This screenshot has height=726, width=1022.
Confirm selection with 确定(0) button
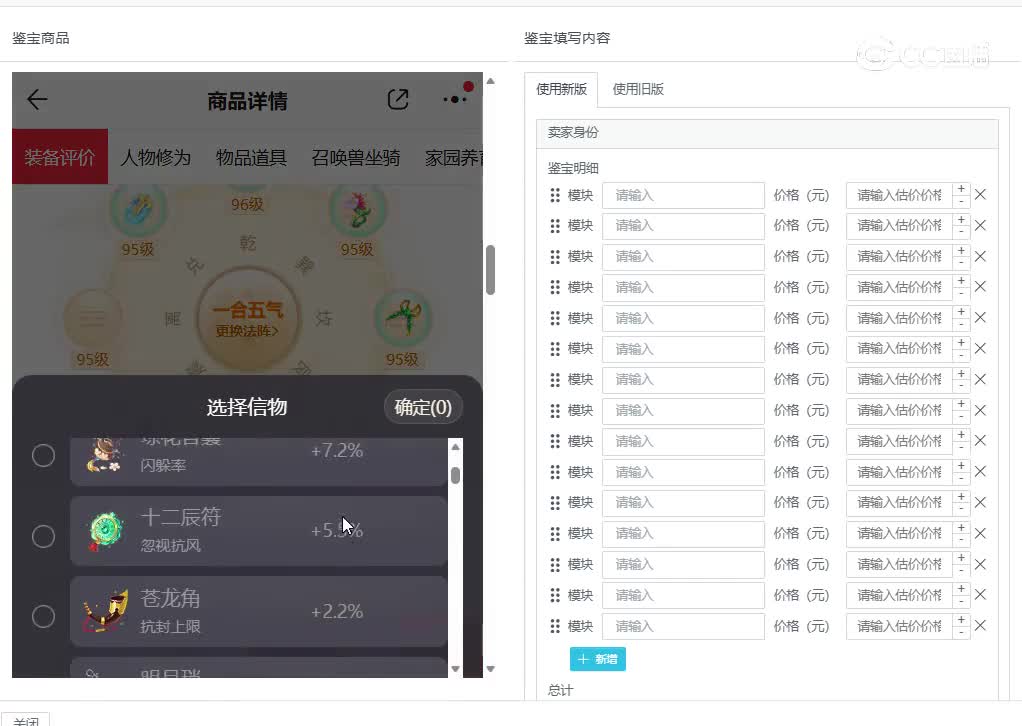tap(423, 407)
